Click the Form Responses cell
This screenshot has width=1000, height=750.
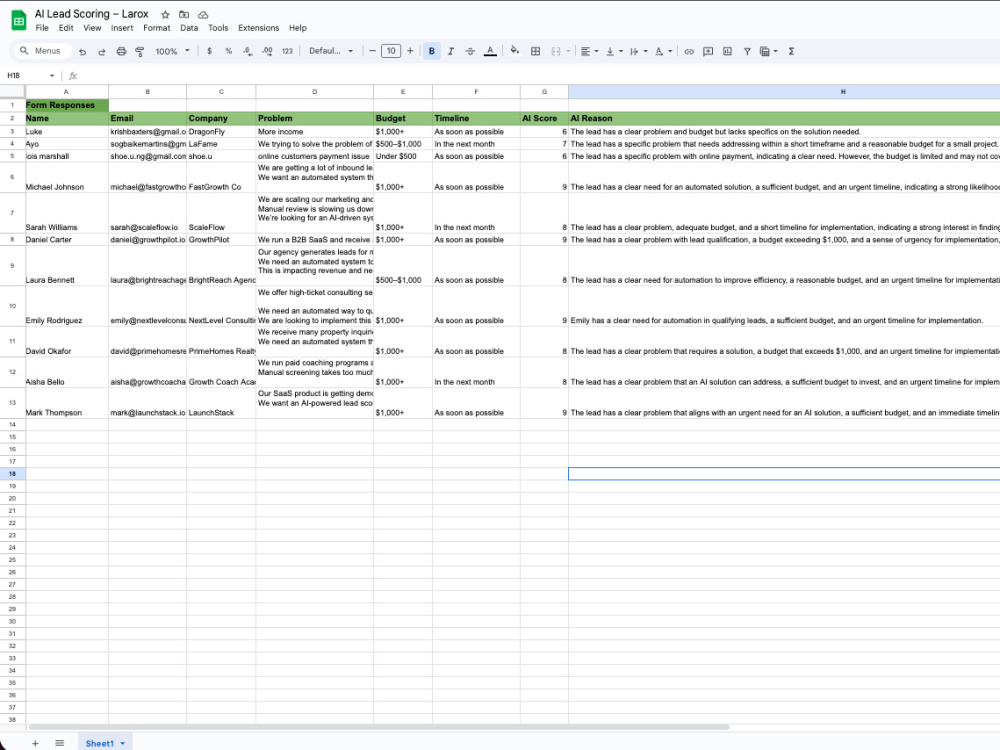(66, 105)
